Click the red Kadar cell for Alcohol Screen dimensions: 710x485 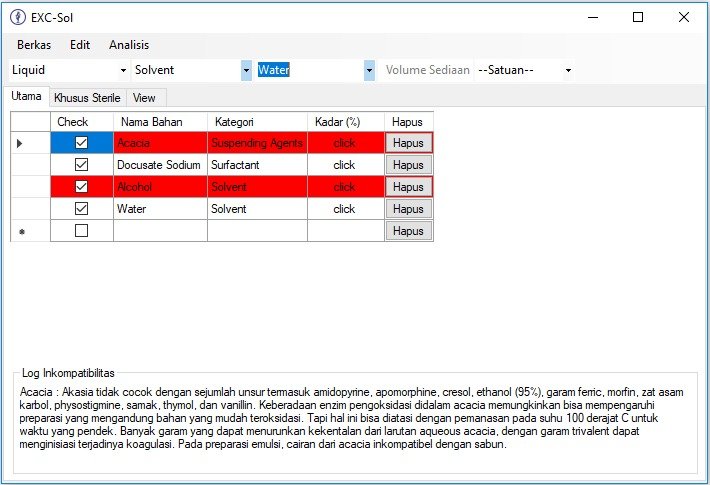pos(344,187)
